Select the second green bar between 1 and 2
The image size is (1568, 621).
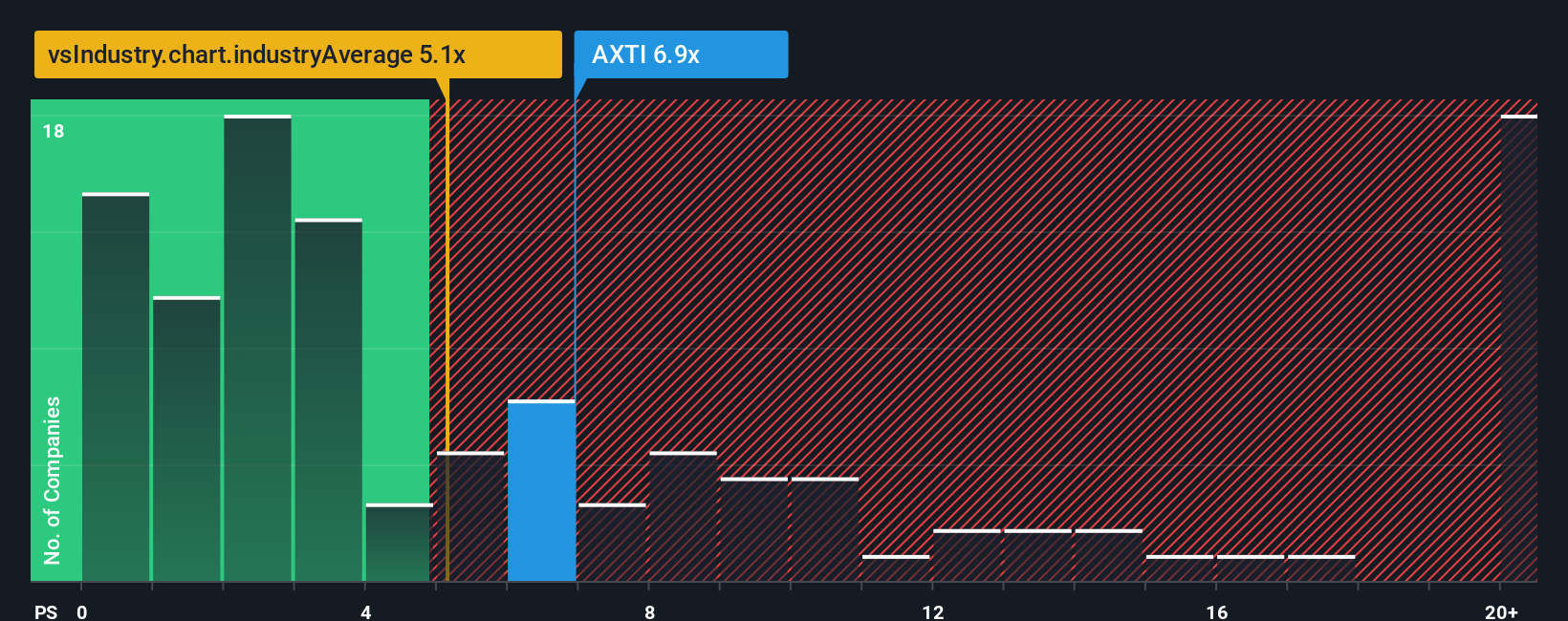point(186,439)
